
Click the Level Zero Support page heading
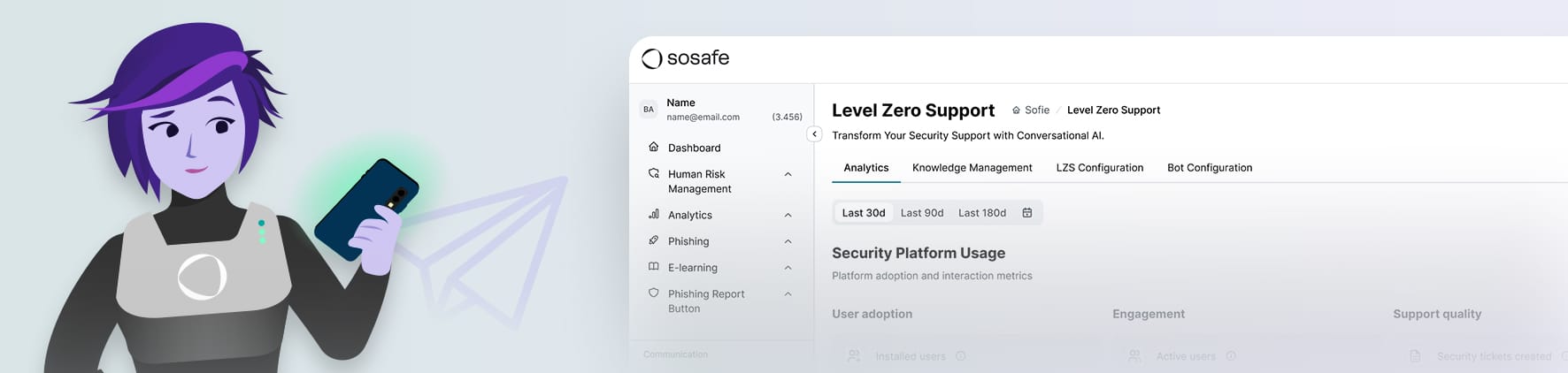tap(913, 110)
